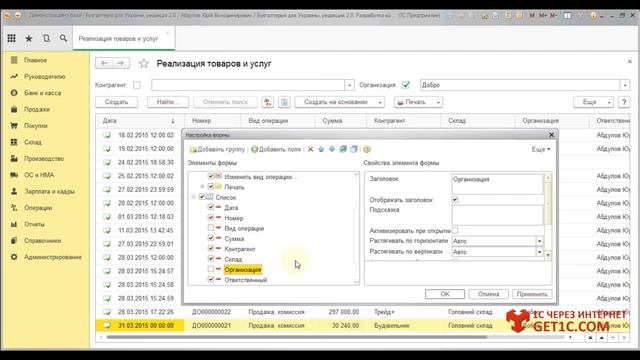The width and height of the screenshot is (640, 360).
Task: Open Создать на основании dropdown
Action: (340, 102)
